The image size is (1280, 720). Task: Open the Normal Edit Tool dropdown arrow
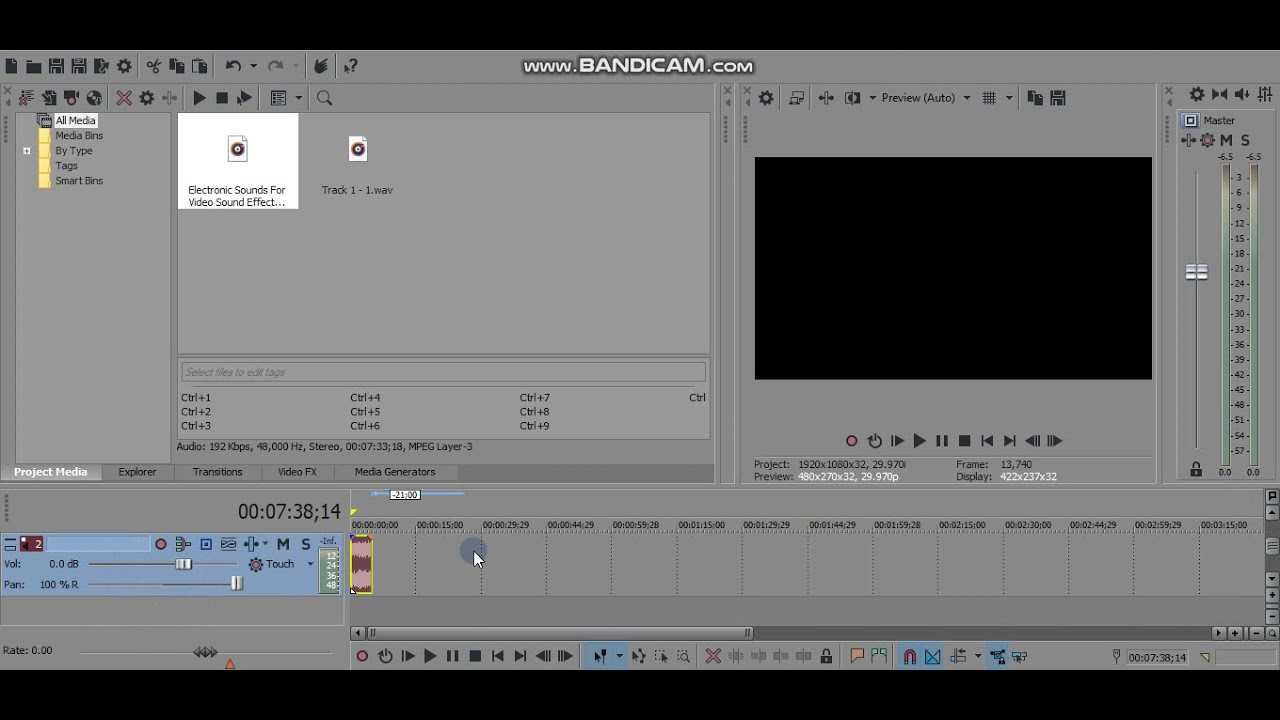[x=619, y=657]
